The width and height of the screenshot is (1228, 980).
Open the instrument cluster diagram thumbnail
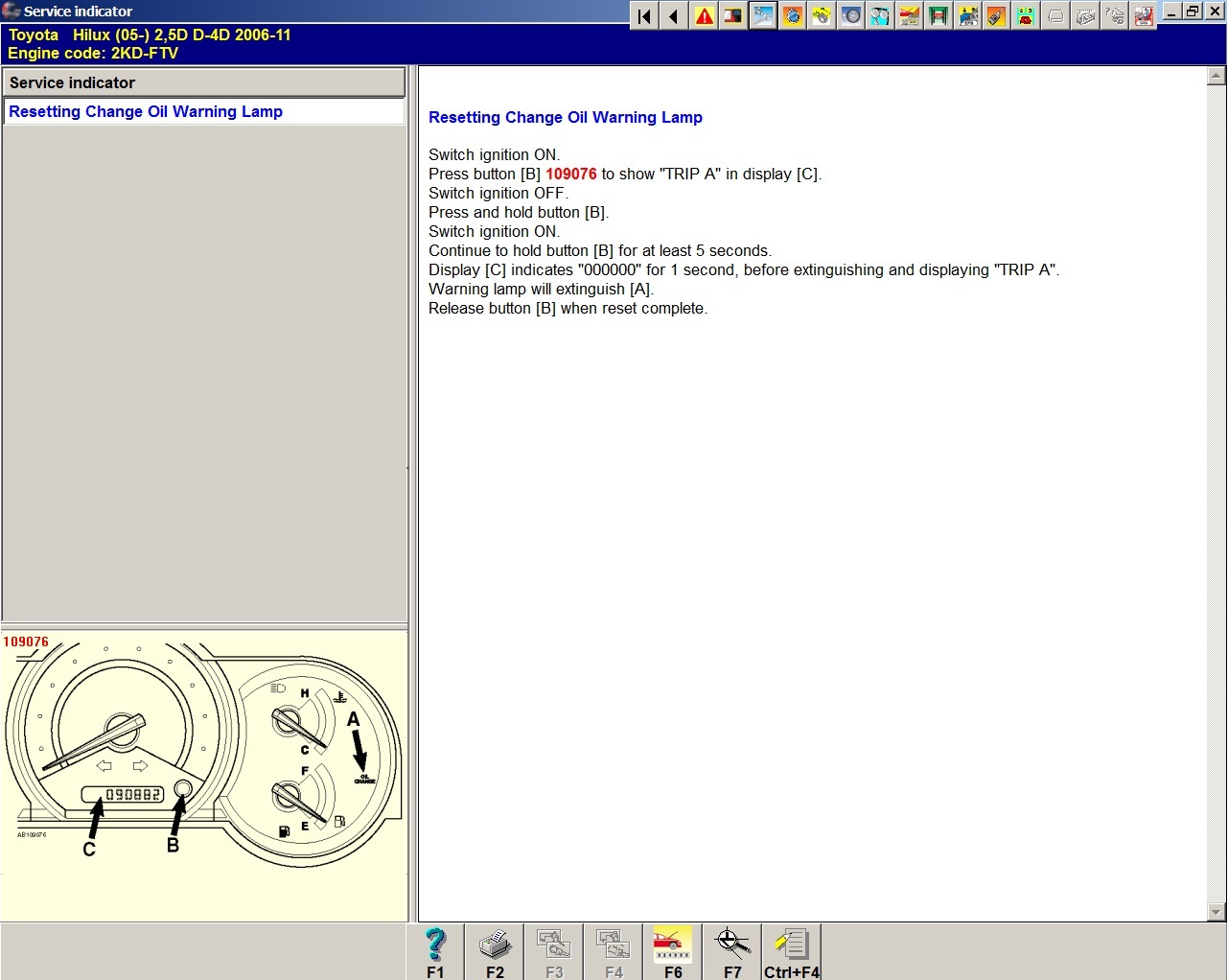click(x=203, y=758)
